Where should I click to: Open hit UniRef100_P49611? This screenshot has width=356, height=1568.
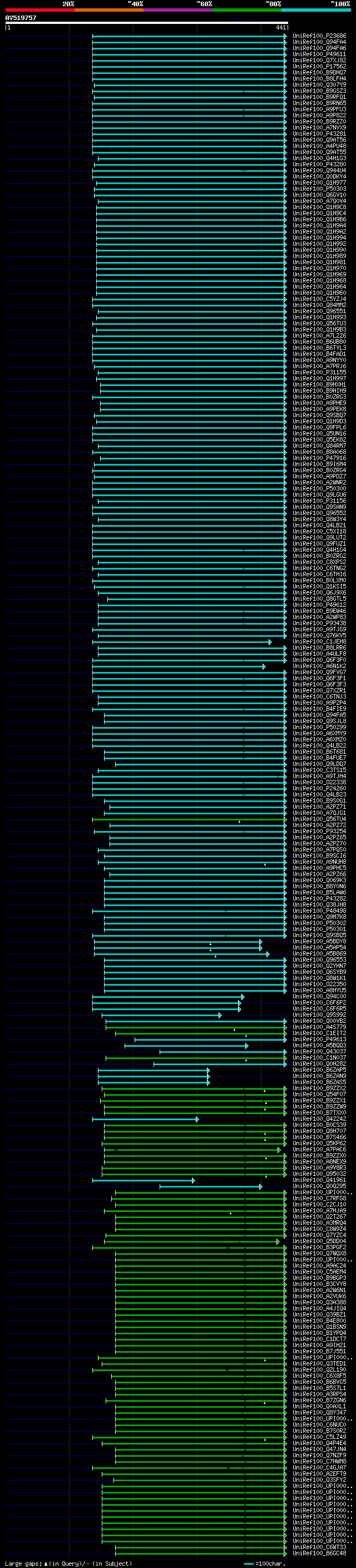319,54
